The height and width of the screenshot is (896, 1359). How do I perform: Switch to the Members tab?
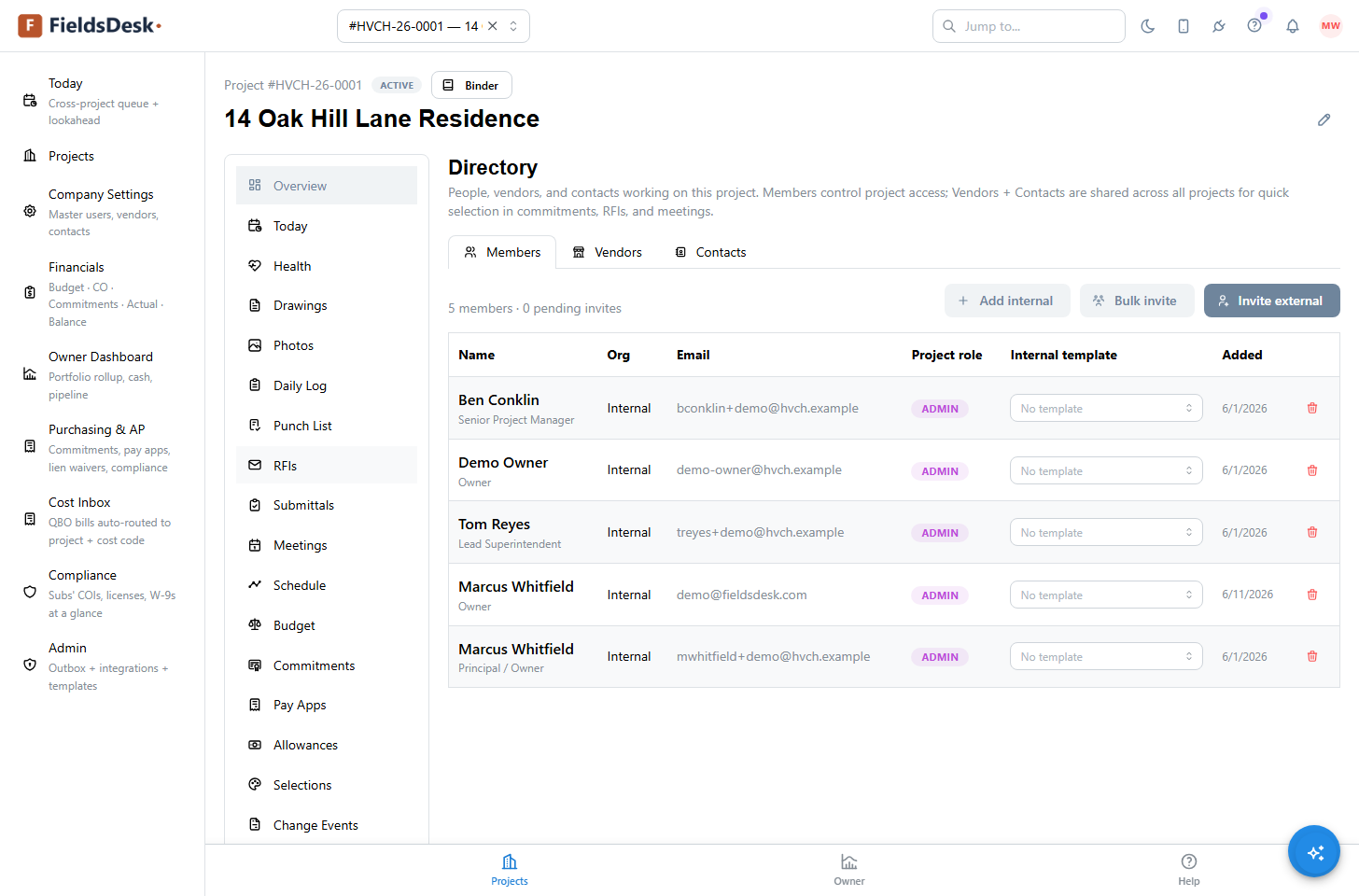click(x=502, y=252)
